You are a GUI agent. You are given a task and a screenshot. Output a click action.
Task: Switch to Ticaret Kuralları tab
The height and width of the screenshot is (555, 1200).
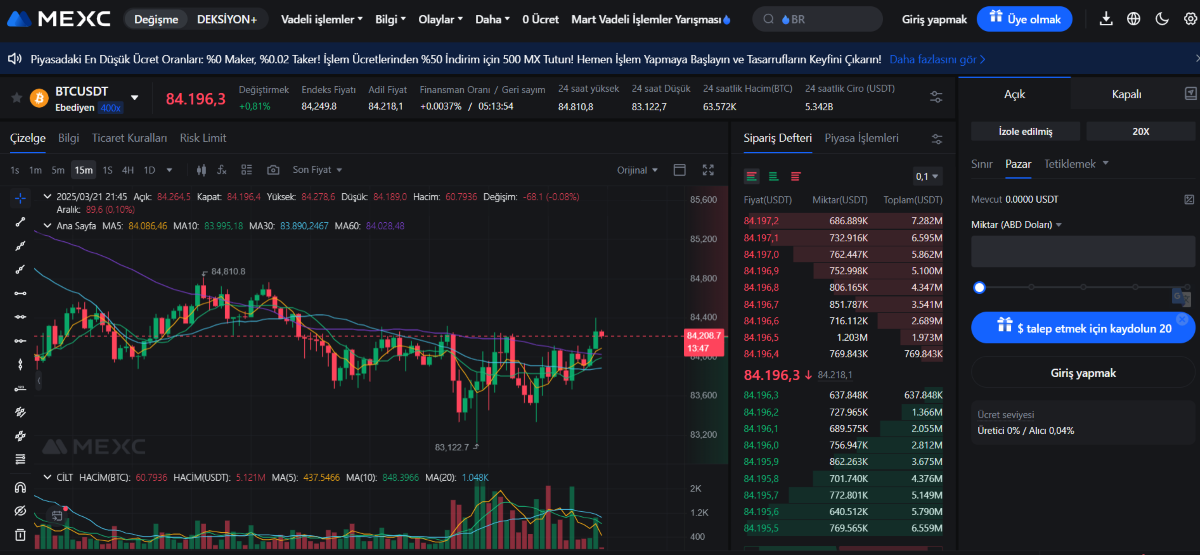pos(129,138)
